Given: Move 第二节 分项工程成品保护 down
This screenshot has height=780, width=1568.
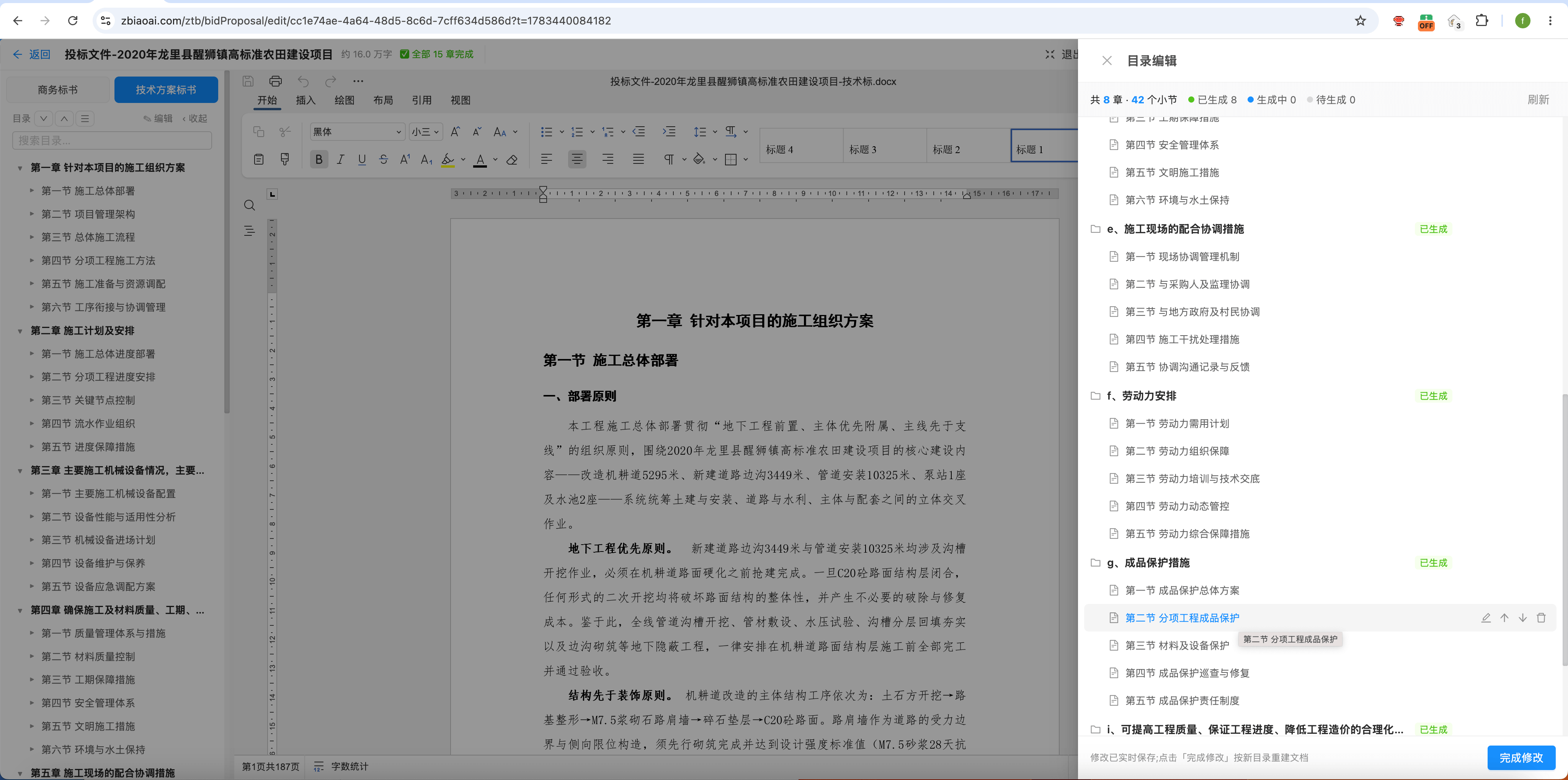Looking at the screenshot, I should pyautogui.click(x=1523, y=618).
